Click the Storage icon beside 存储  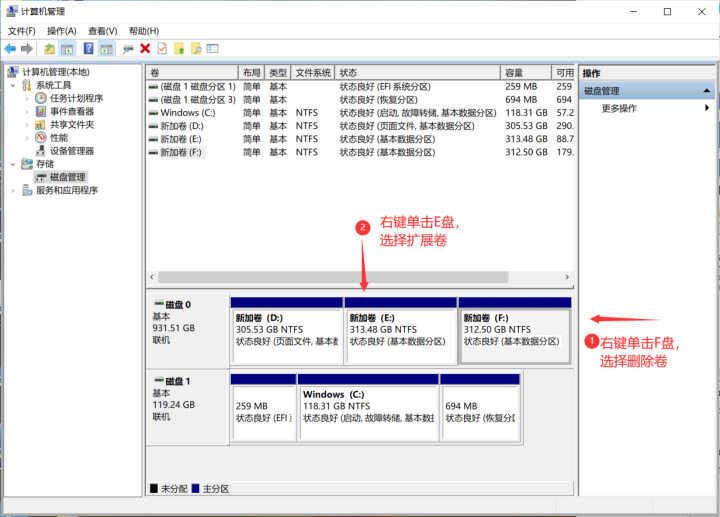pyautogui.click(x=27, y=164)
